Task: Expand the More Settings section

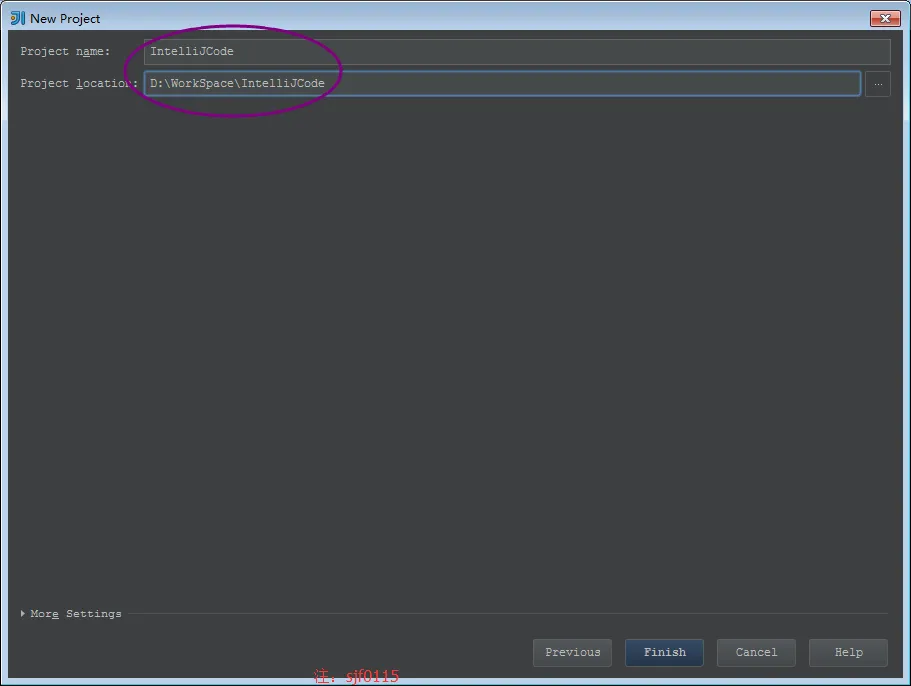Action: [71, 613]
